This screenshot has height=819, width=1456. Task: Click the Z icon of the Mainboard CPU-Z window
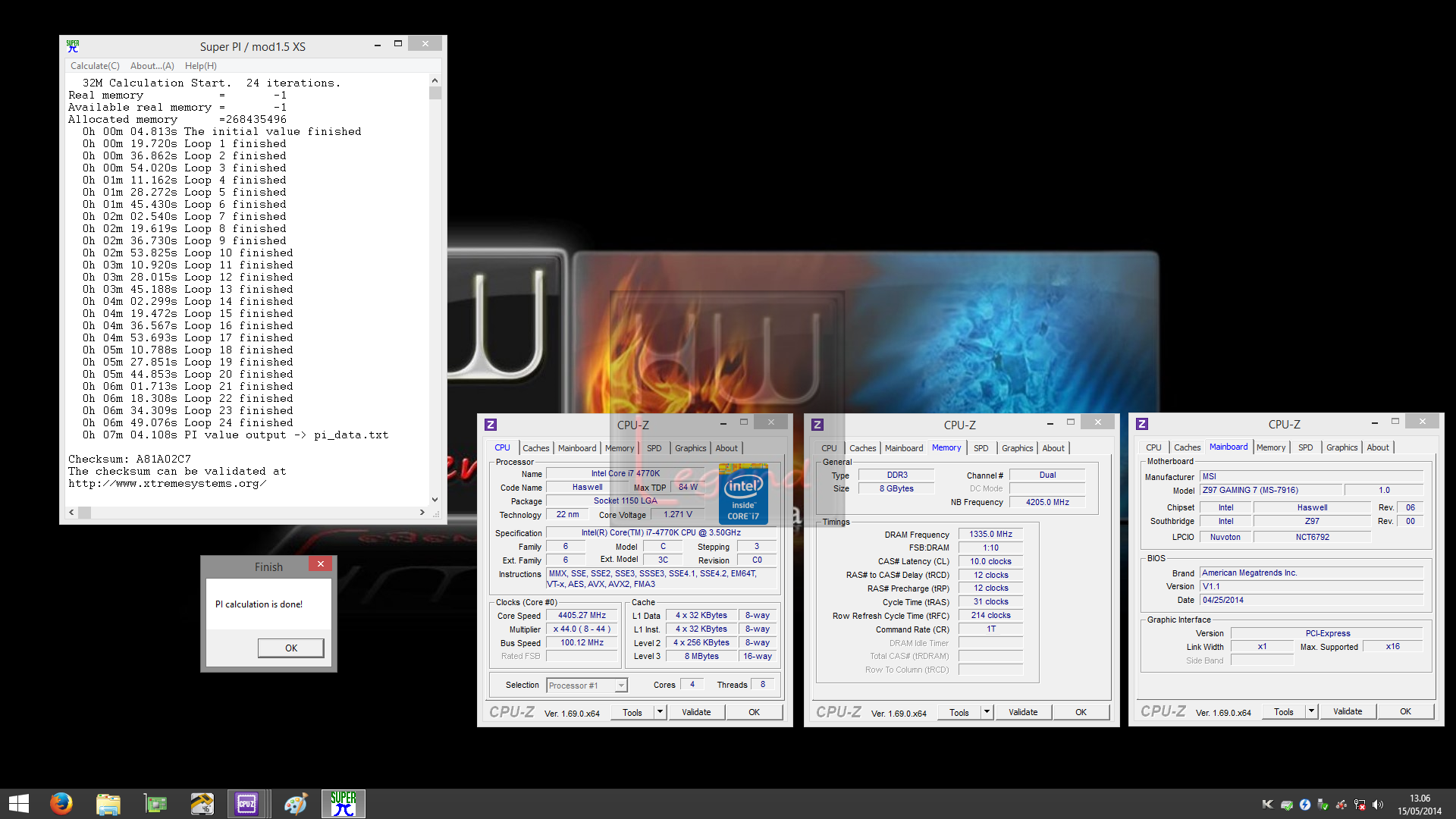pyautogui.click(x=1142, y=424)
